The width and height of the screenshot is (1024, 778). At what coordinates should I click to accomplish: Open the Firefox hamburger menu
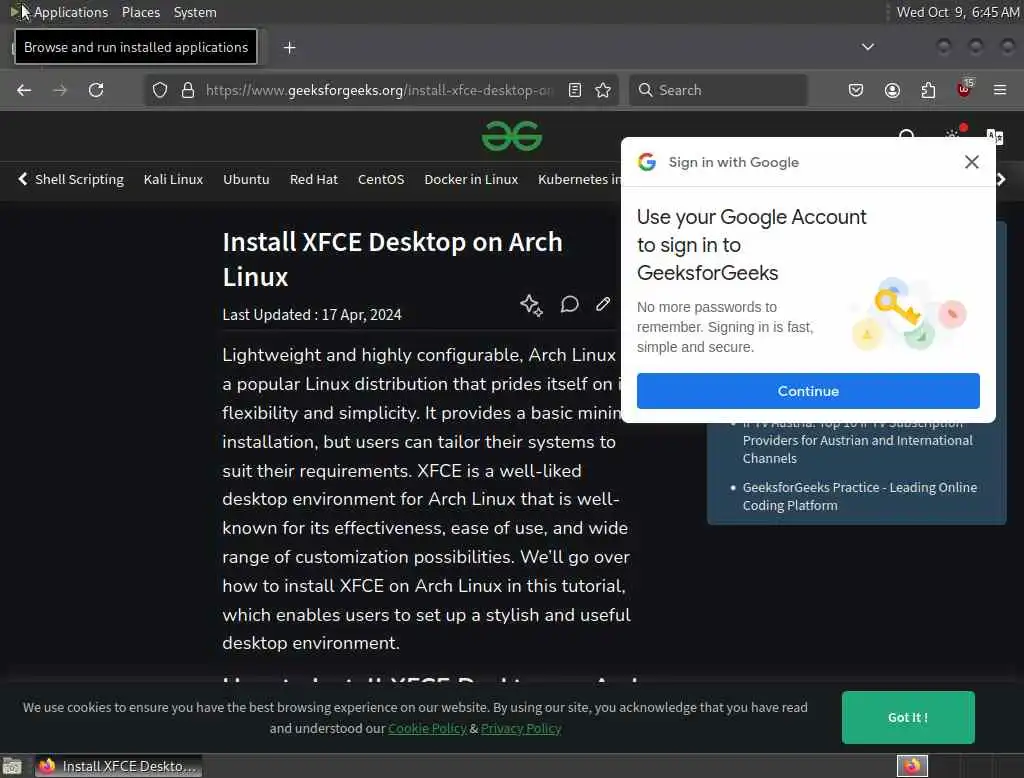click(x=1000, y=90)
